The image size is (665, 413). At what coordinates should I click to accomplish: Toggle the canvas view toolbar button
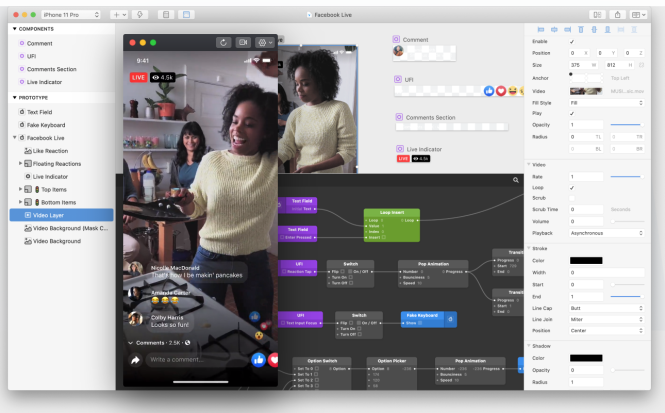pyautogui.click(x=186, y=15)
